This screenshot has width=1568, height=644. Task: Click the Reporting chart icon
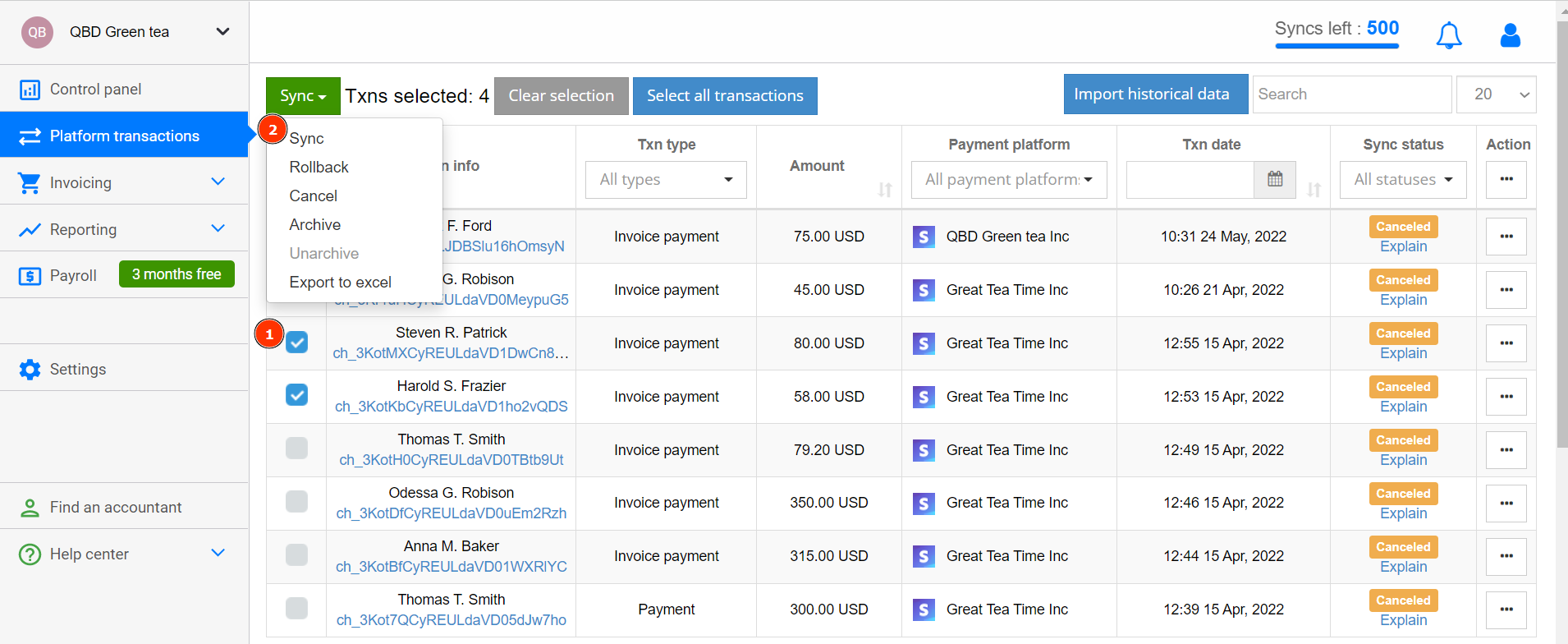pyautogui.click(x=30, y=230)
